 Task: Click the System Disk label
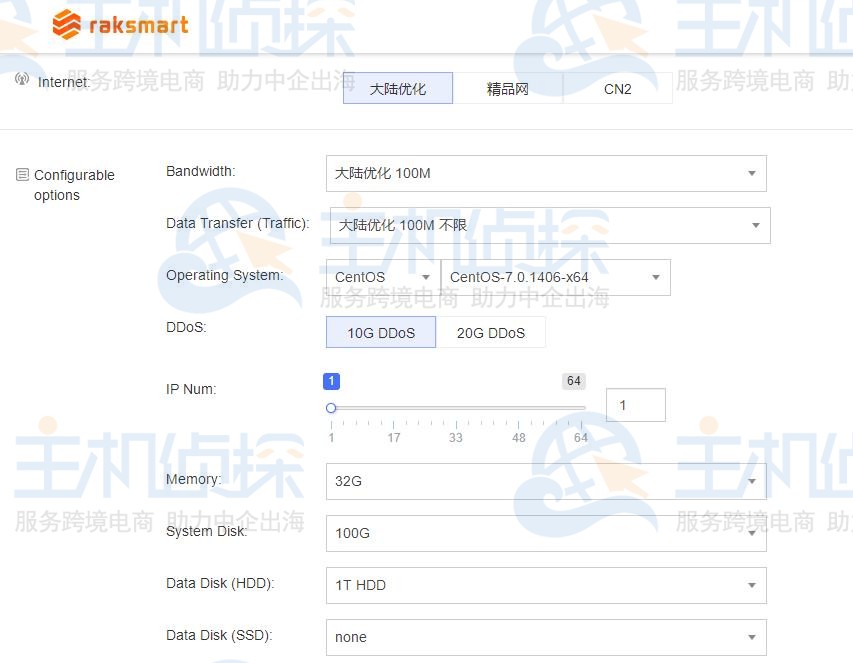(207, 531)
